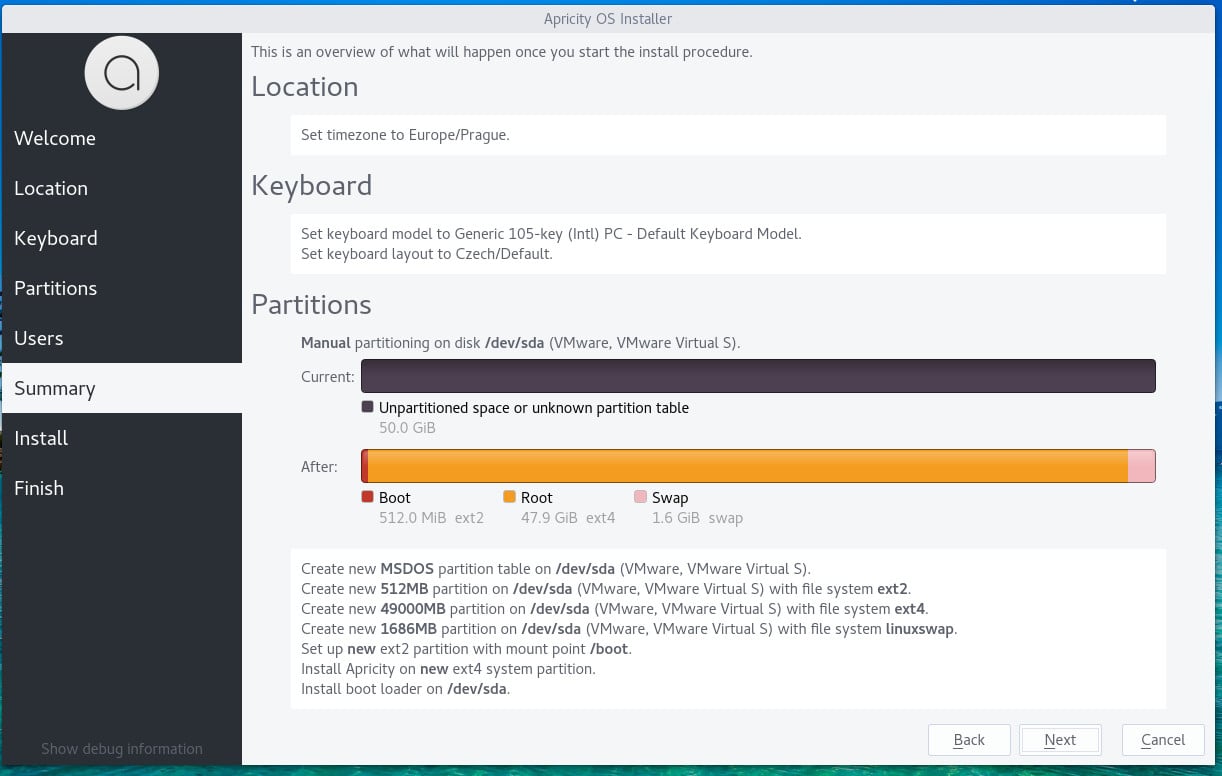Click the red Boot legend square
The height and width of the screenshot is (776, 1222).
tap(367, 496)
